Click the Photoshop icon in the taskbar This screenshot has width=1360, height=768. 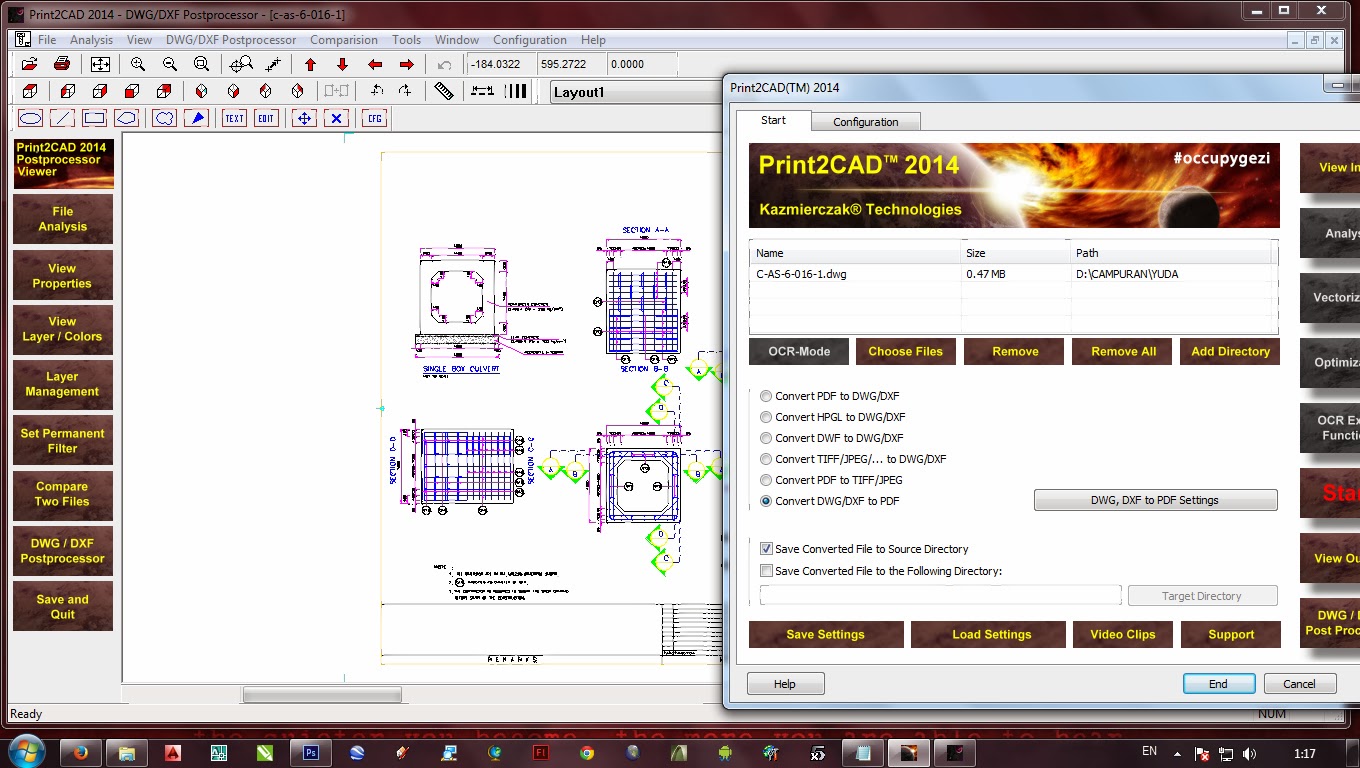point(310,753)
